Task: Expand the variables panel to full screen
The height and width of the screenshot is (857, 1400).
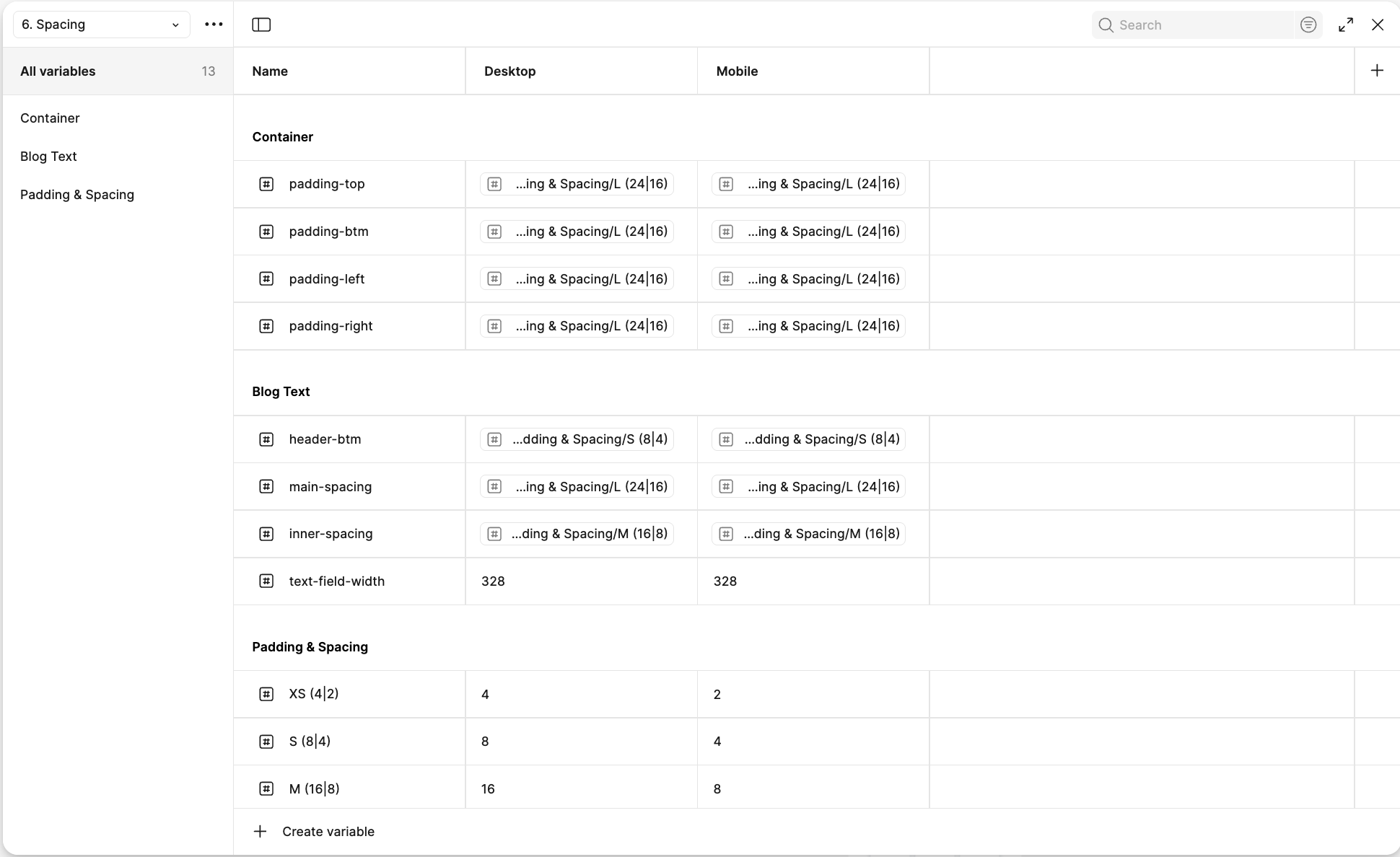Action: click(x=1345, y=25)
